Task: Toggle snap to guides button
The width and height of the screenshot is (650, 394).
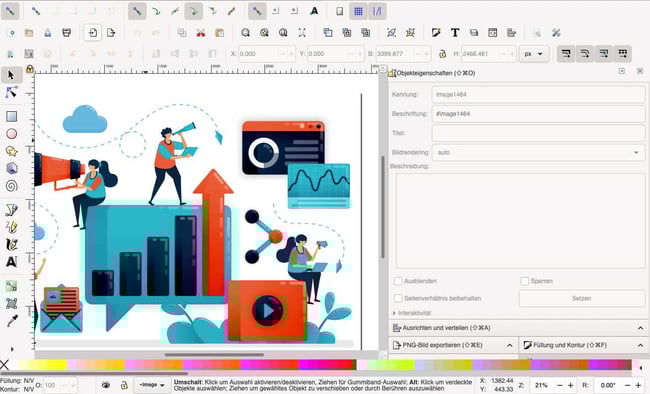Action: 377,11
